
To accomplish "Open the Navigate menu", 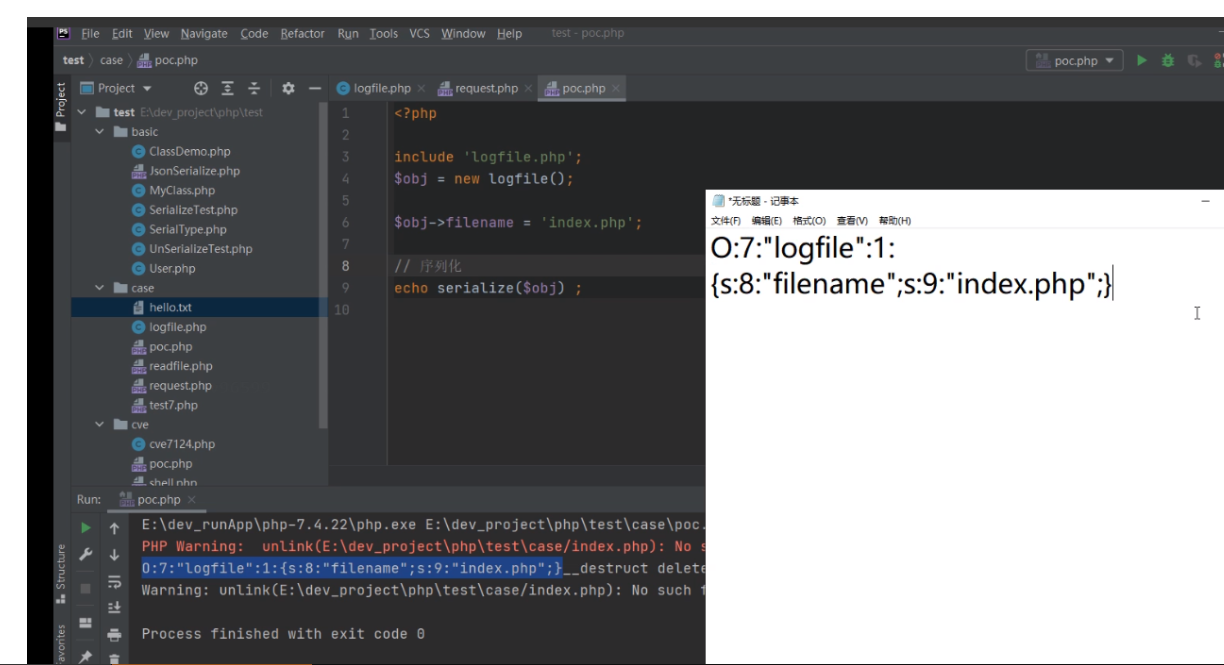I will pyautogui.click(x=204, y=34).
